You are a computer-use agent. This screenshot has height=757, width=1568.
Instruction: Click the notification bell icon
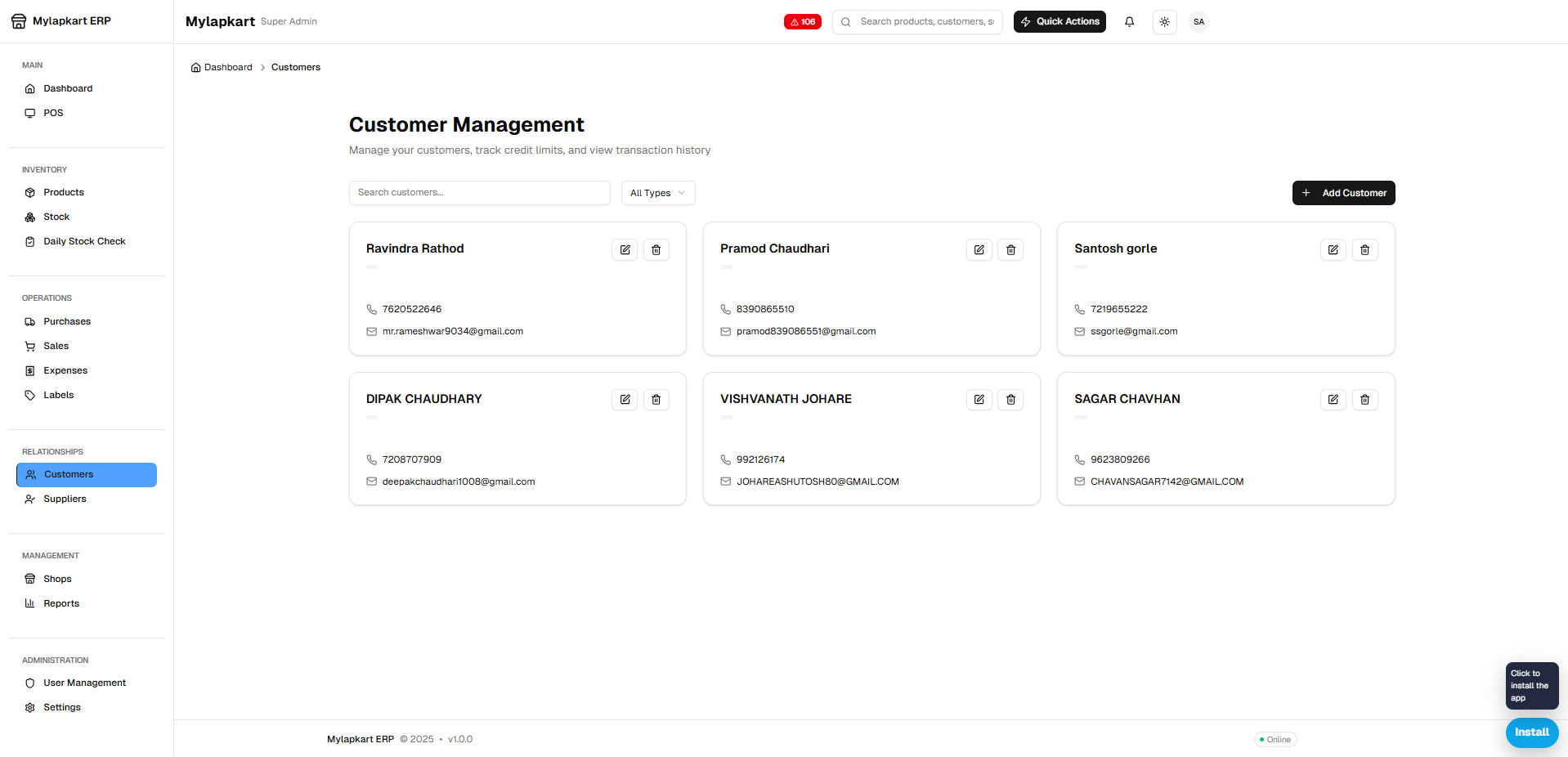1129,22
